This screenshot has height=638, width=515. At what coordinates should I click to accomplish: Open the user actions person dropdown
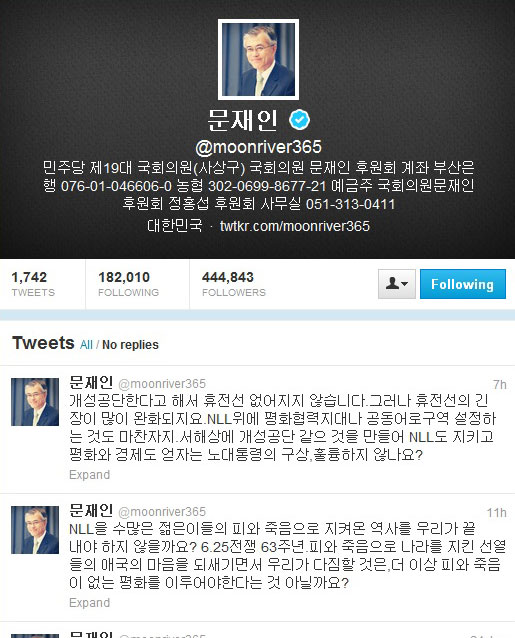tap(397, 284)
